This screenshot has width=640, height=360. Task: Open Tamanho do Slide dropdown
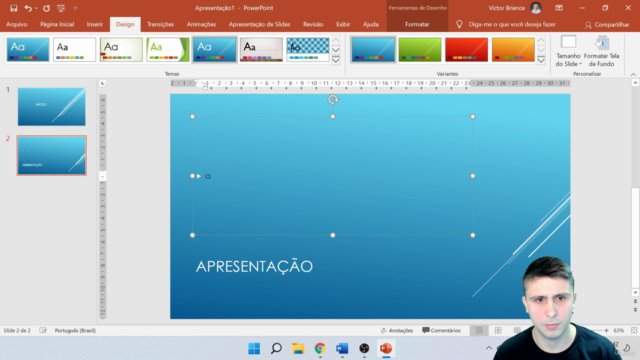click(x=568, y=51)
